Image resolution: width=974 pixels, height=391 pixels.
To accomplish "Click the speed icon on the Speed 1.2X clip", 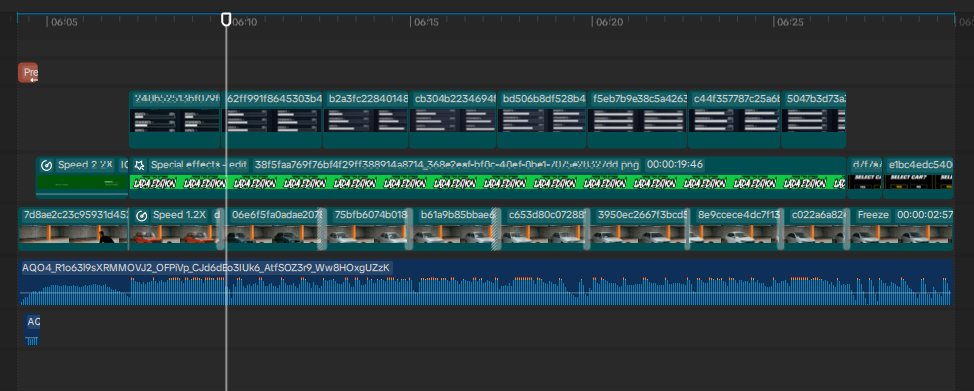I will click(141, 216).
